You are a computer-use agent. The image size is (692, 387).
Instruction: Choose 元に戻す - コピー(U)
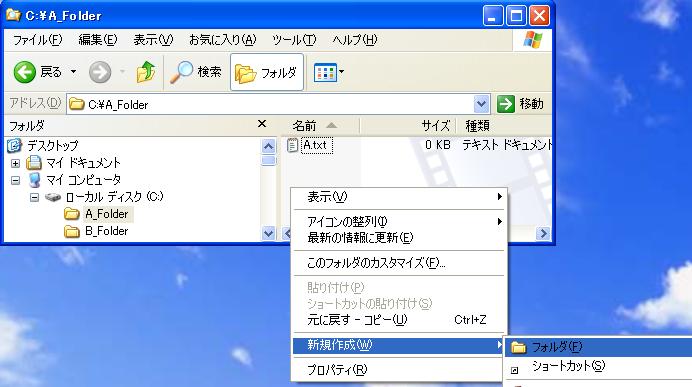pyautogui.click(x=399, y=319)
